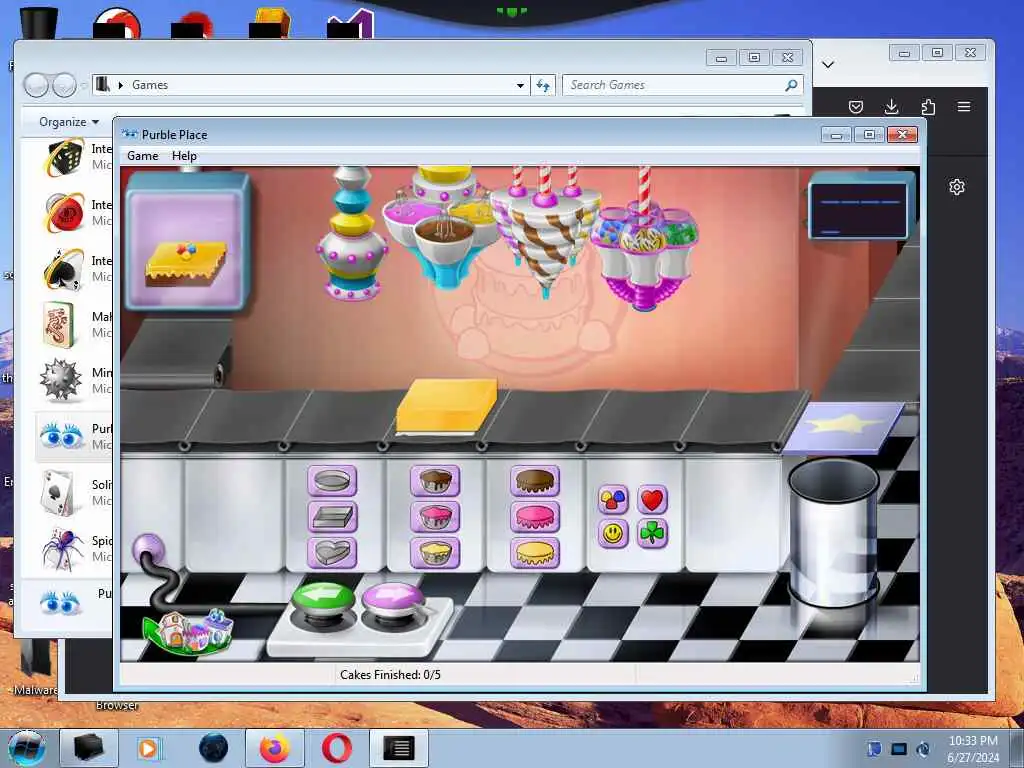Viewport: 1024px width, 768px height.
Task: Select Mahjong Titans game icon
Action: click(60, 325)
